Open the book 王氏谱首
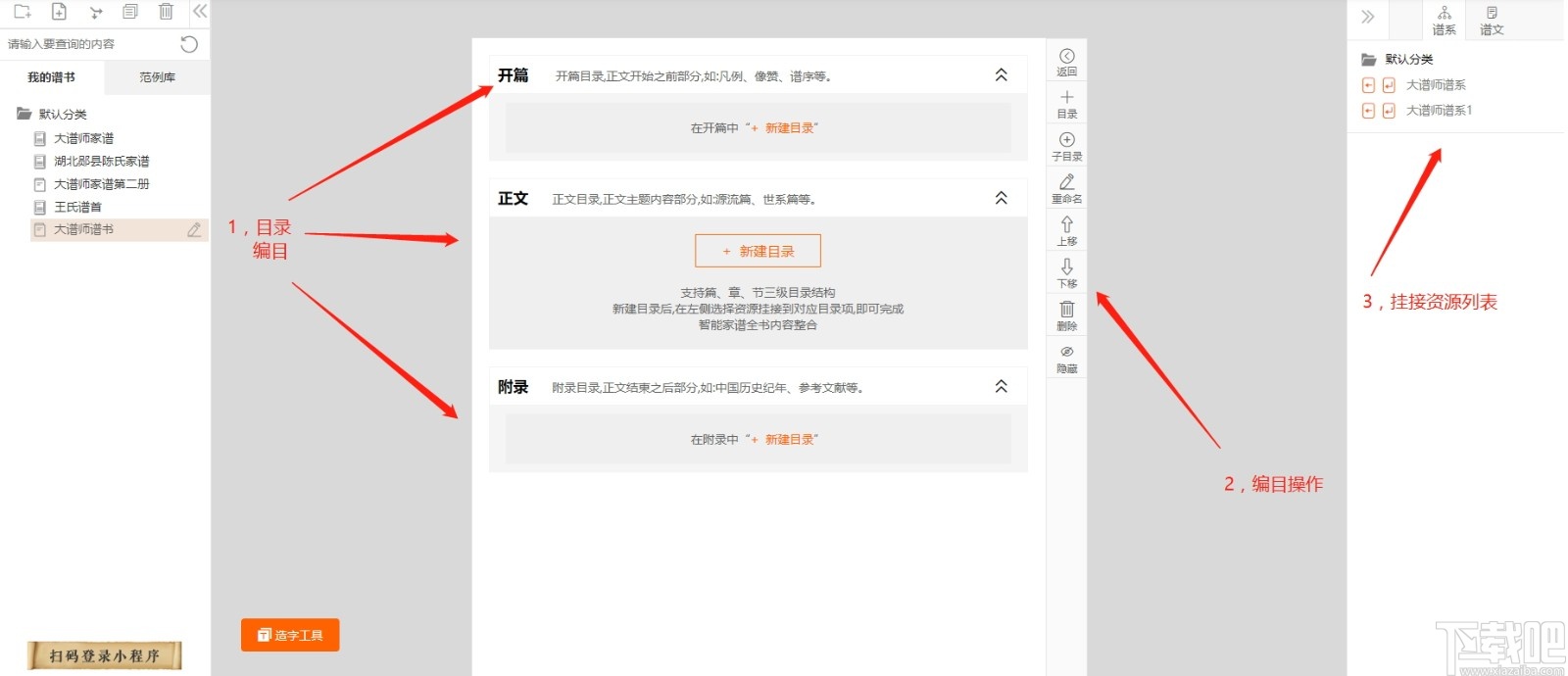The image size is (1568, 676). point(77,207)
